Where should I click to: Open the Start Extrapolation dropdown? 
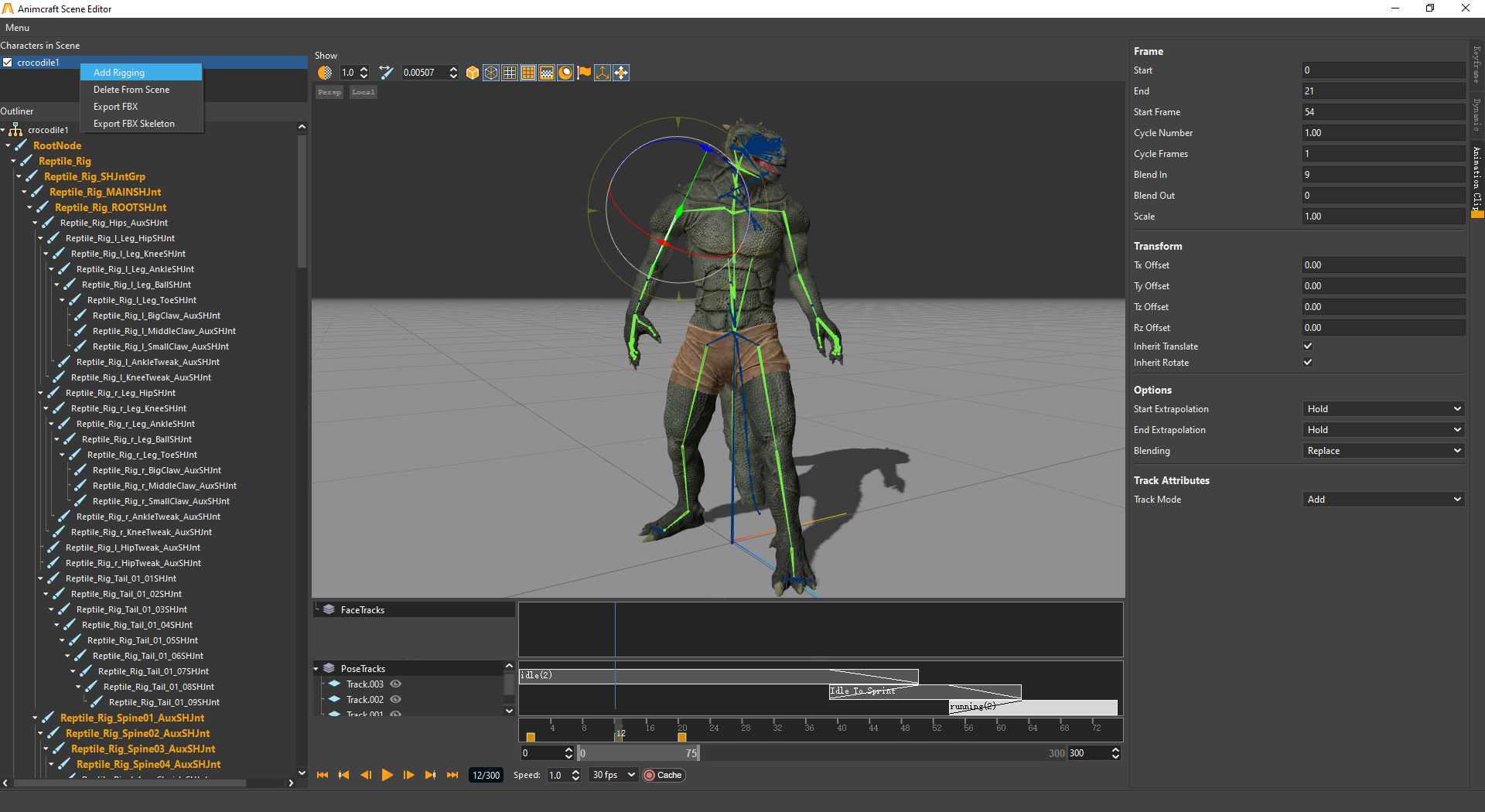coord(1384,409)
